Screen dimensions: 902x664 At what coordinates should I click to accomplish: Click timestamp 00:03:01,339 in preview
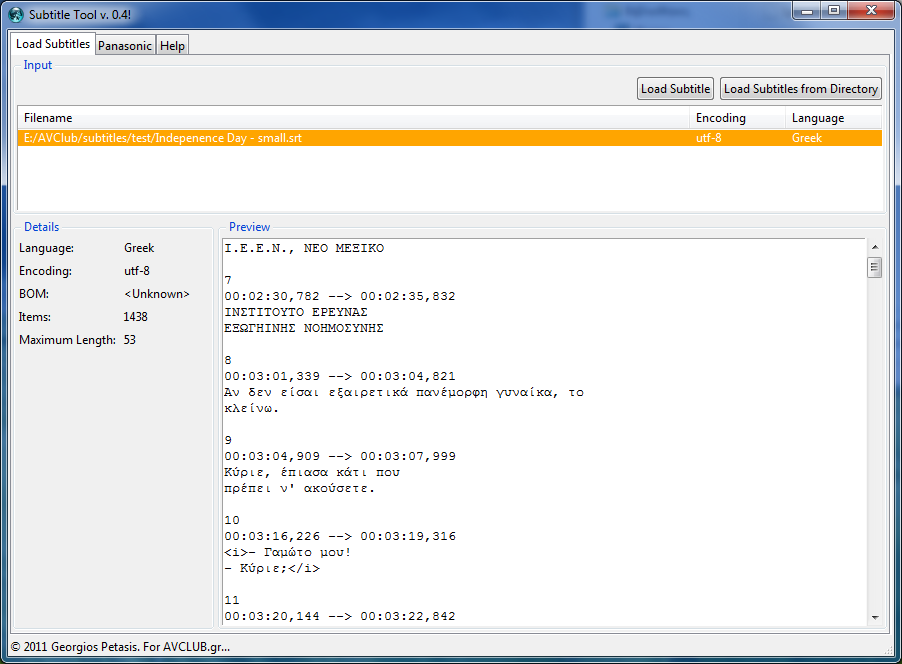[x=272, y=376]
